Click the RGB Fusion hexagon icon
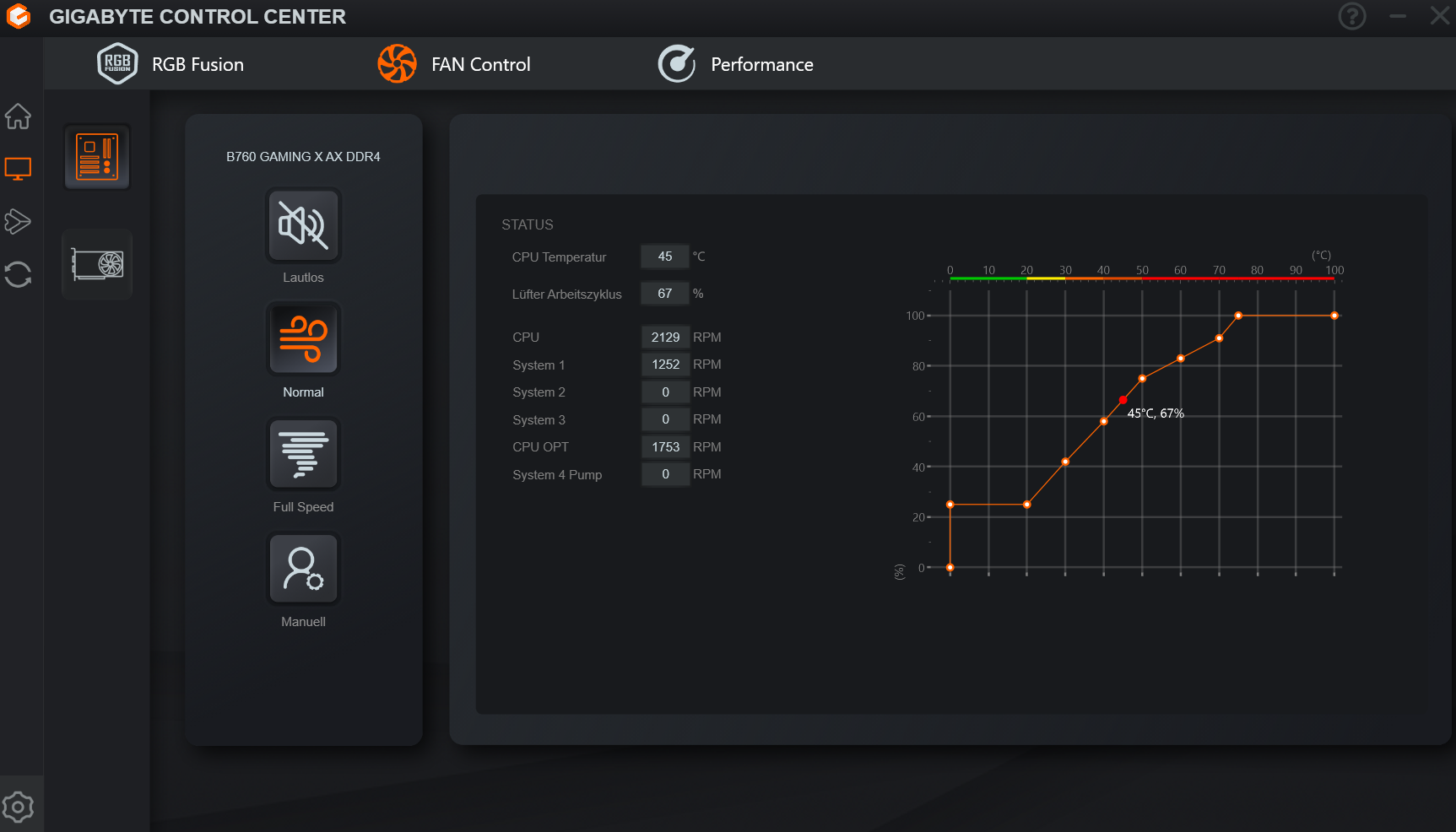The height and width of the screenshot is (832, 1456). (x=117, y=63)
